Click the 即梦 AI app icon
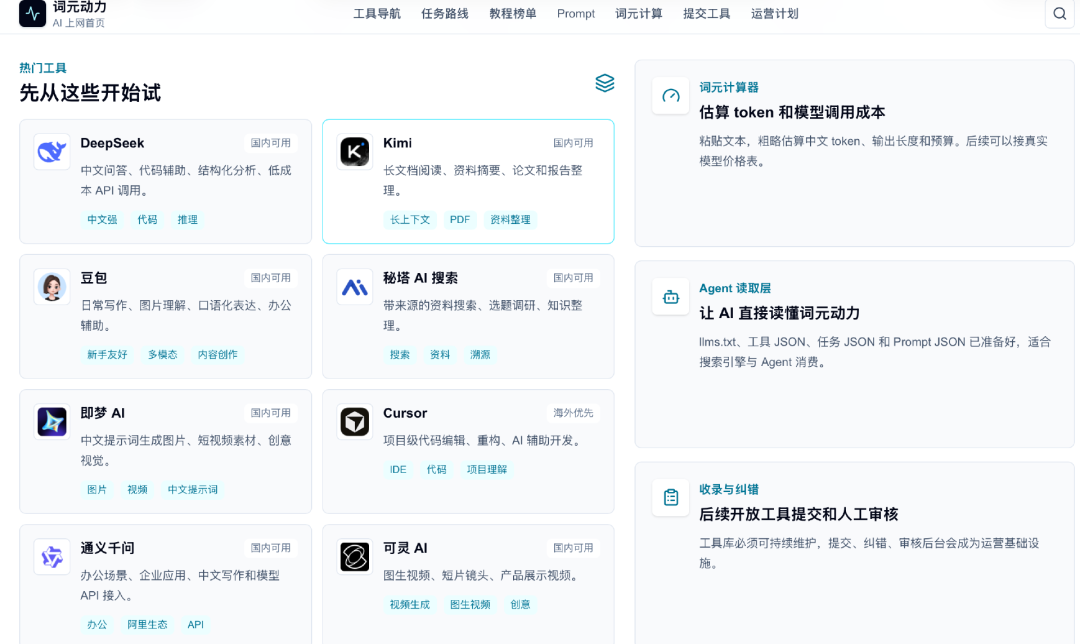1080x644 pixels. coord(52,422)
